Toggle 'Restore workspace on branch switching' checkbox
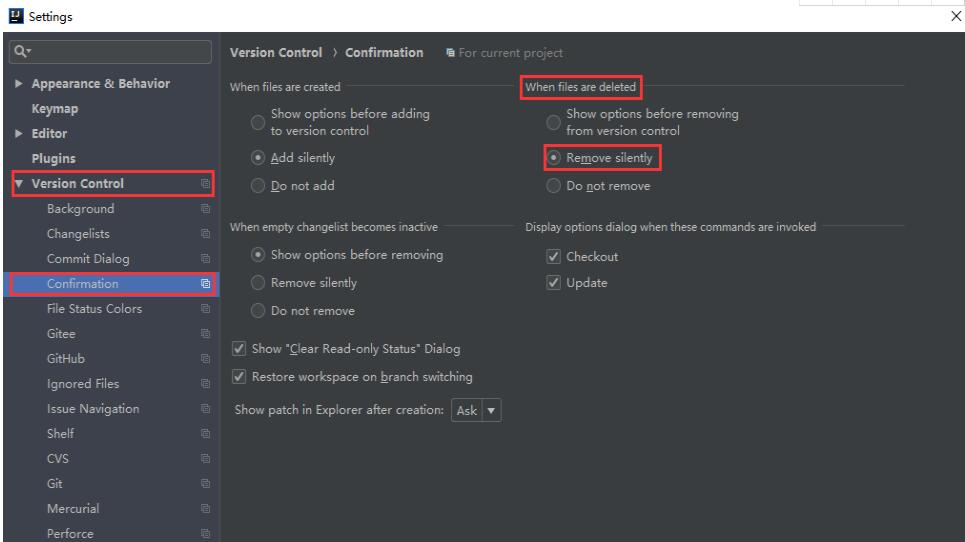 click(x=238, y=377)
